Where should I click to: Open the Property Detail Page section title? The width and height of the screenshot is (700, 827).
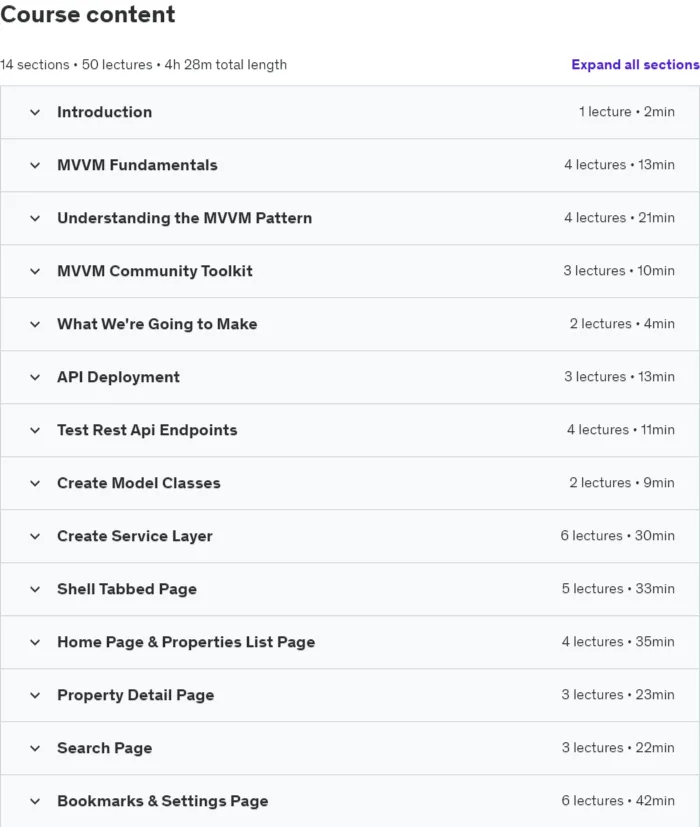click(136, 695)
